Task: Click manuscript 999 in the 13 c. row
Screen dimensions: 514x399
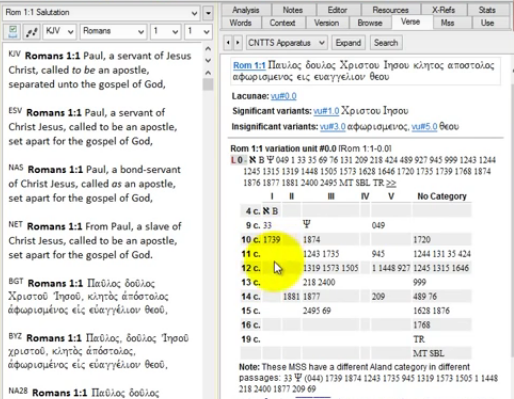Action: [420, 282]
